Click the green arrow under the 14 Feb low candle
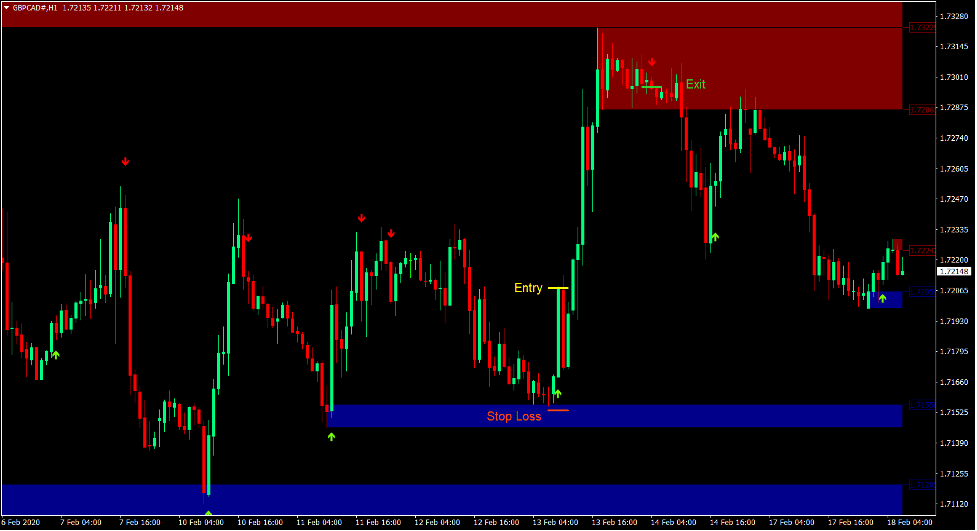 [714, 237]
